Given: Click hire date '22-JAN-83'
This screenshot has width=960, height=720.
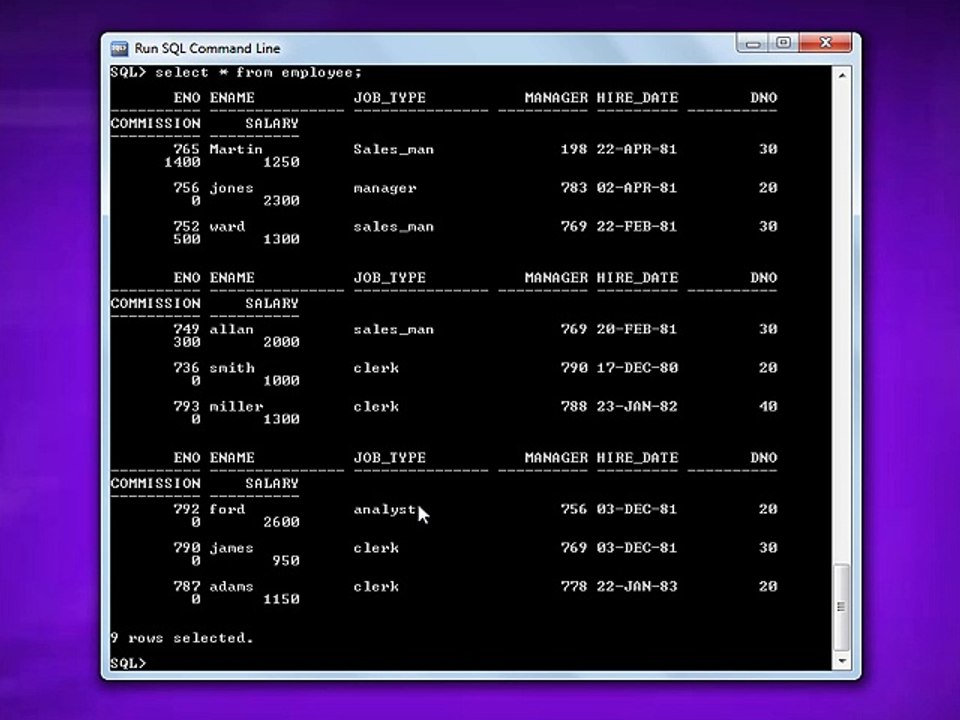Looking at the screenshot, I should [637, 587].
